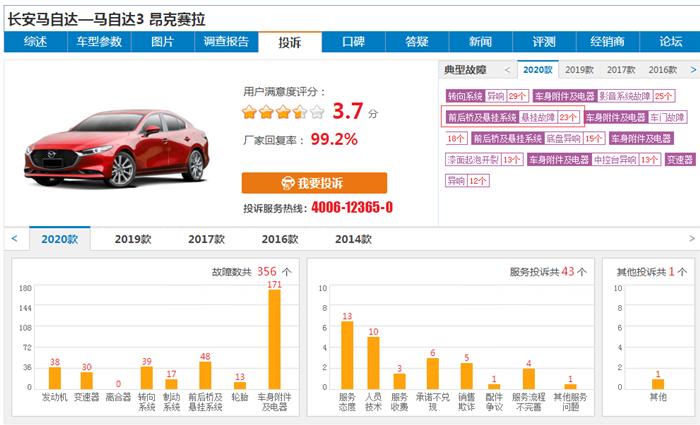Select the 2017款 year tab above charts
This screenshot has width=700, height=425.
[206, 239]
